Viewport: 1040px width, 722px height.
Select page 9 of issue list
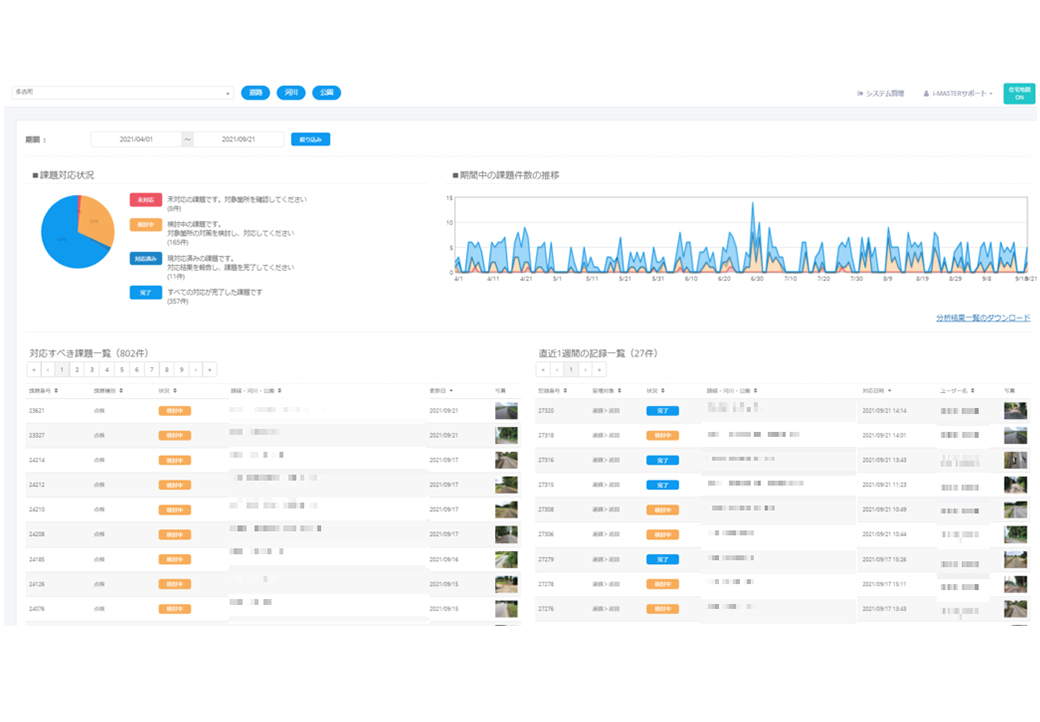point(181,370)
